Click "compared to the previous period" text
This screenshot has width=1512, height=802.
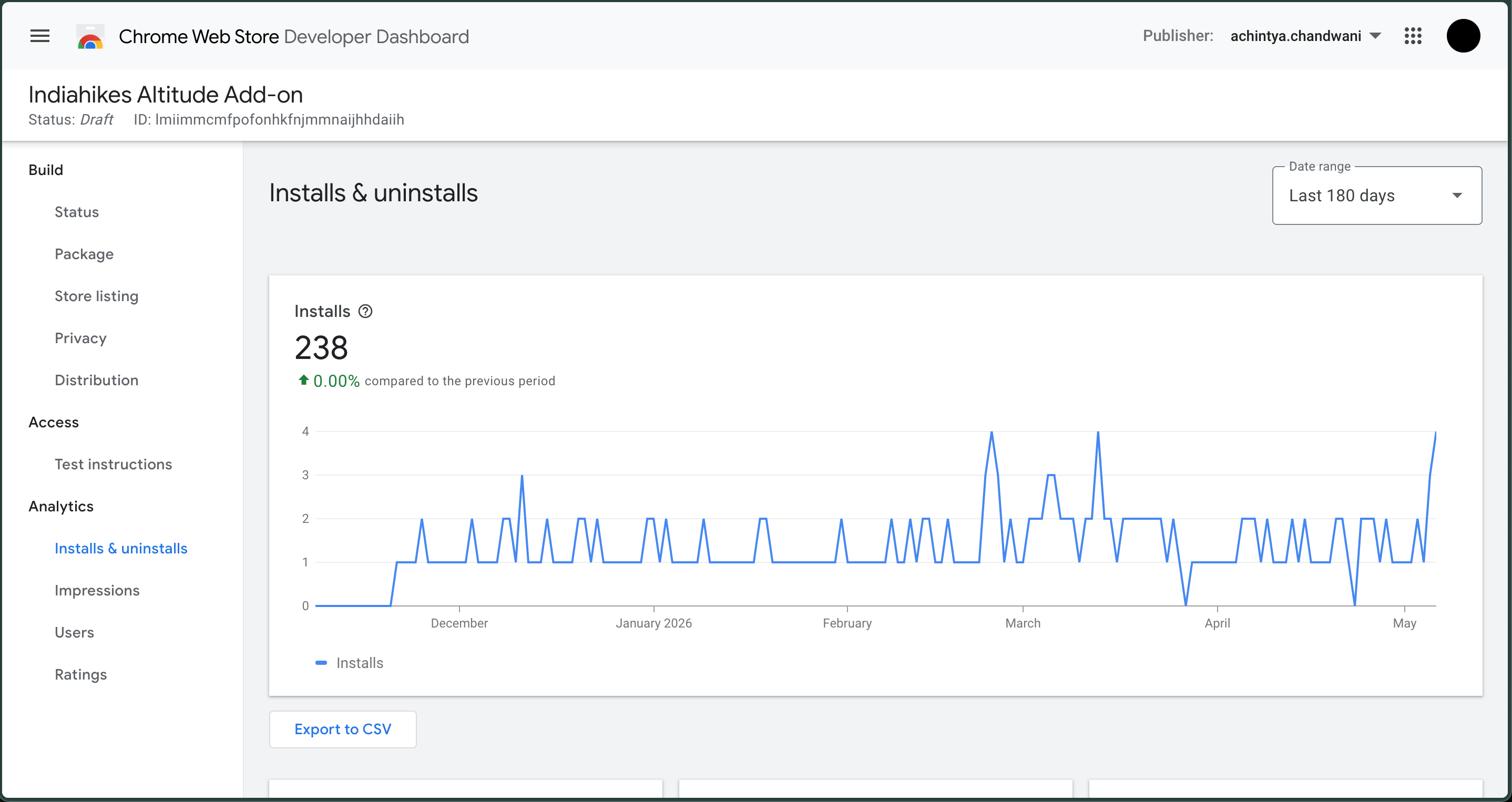click(x=459, y=381)
